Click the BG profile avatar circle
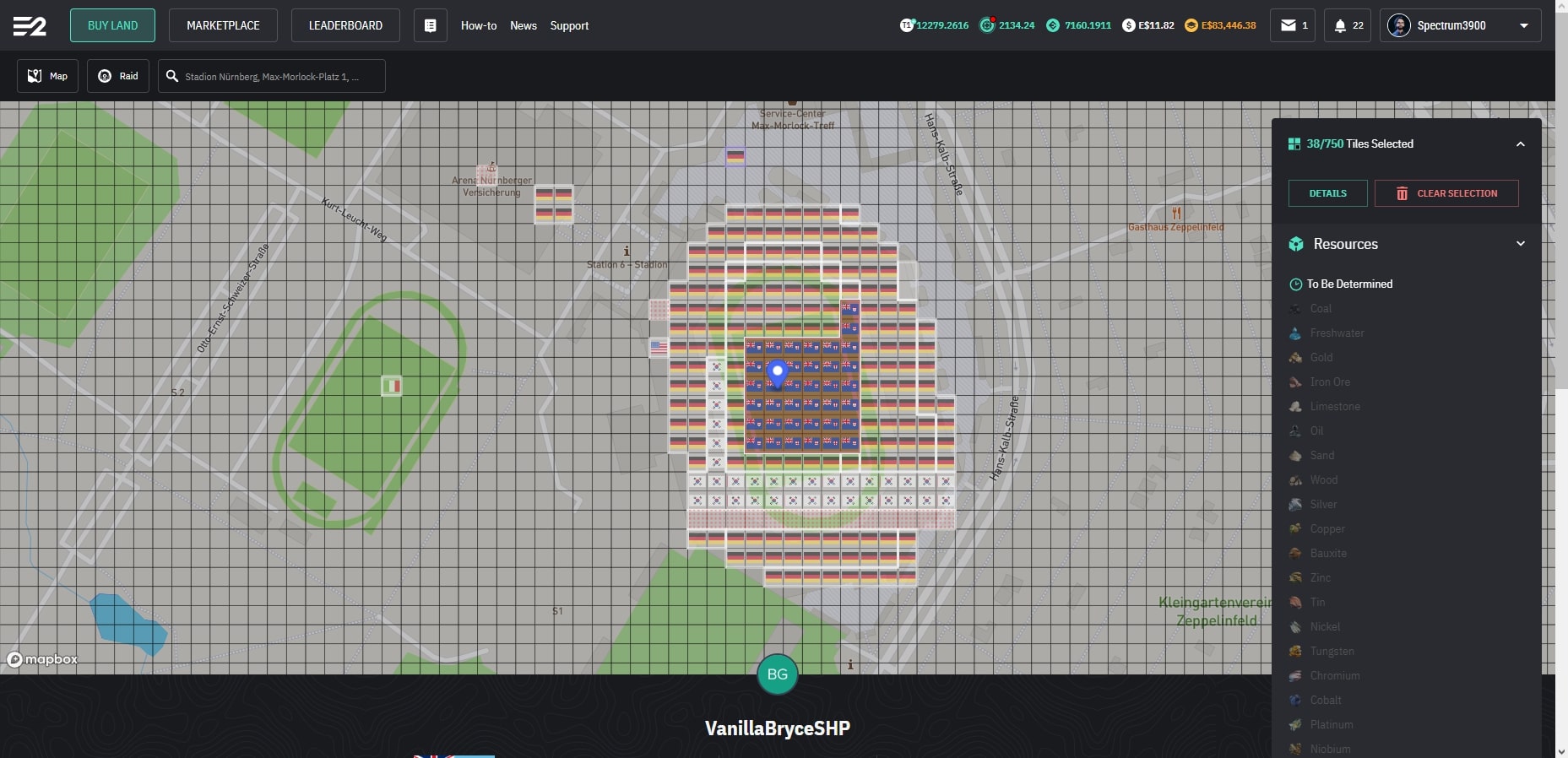The height and width of the screenshot is (758, 1568). point(778,674)
